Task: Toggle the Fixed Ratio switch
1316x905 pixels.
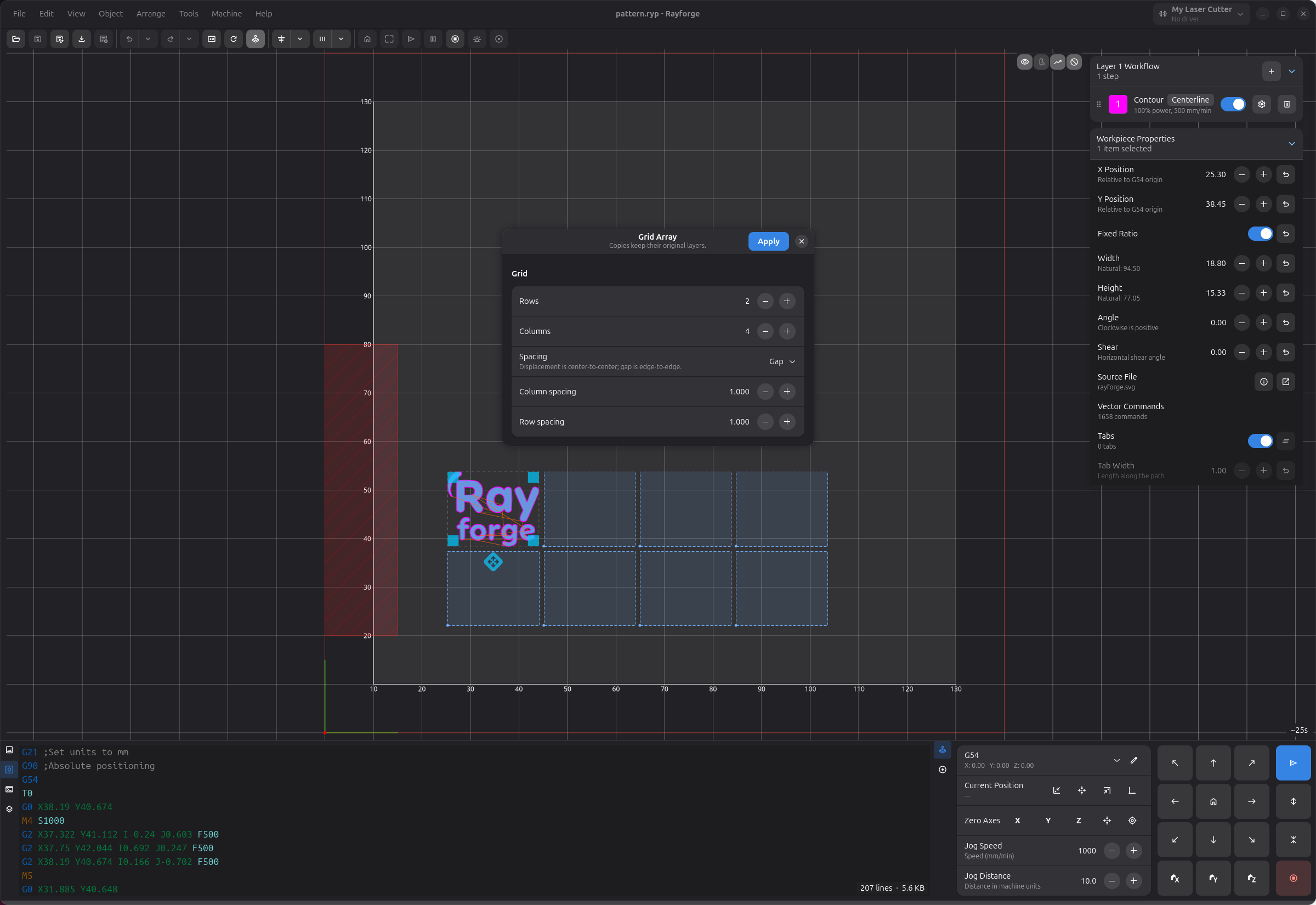Action: click(x=1260, y=234)
